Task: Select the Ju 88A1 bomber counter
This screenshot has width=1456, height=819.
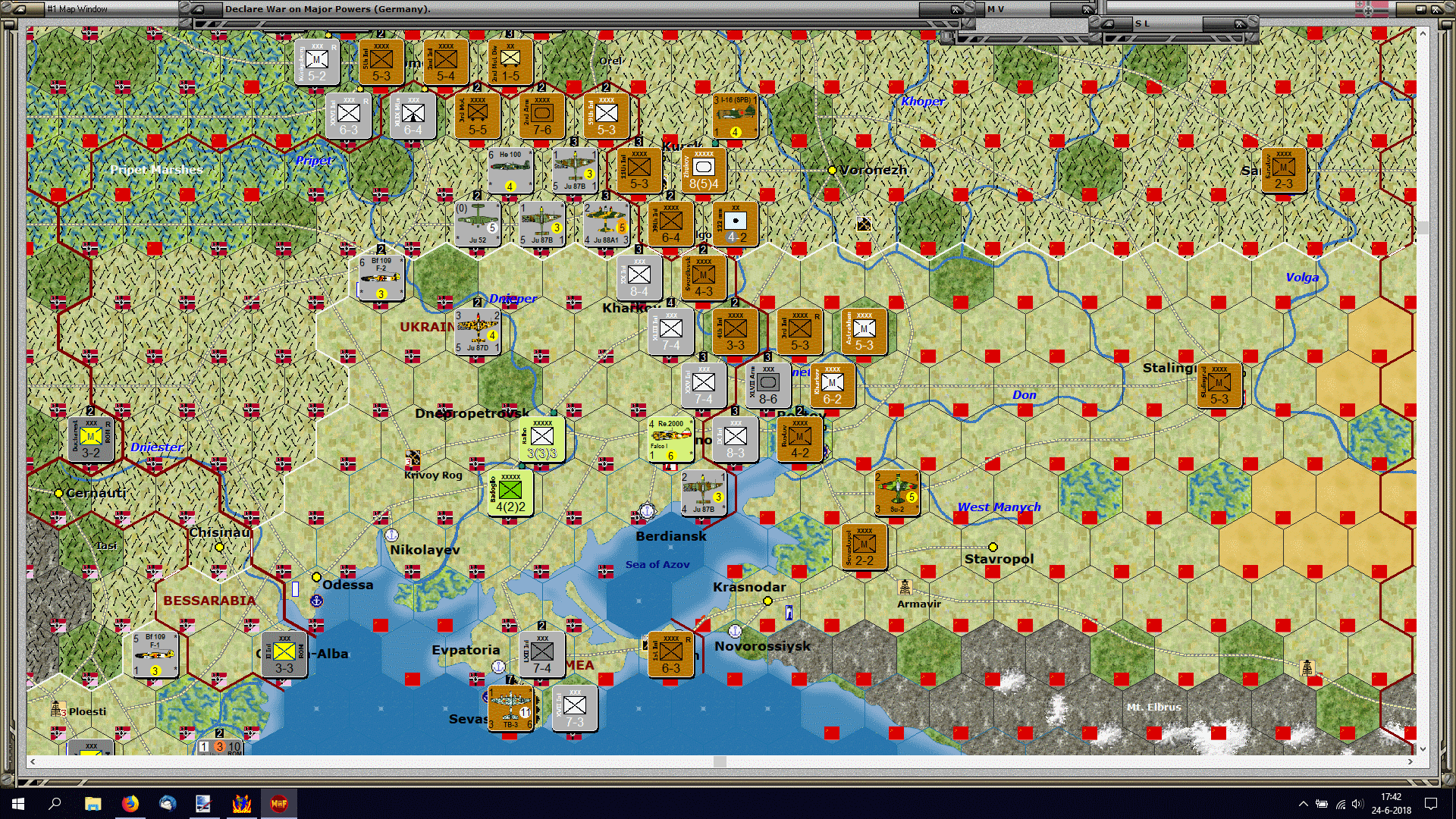Action: coord(607,224)
